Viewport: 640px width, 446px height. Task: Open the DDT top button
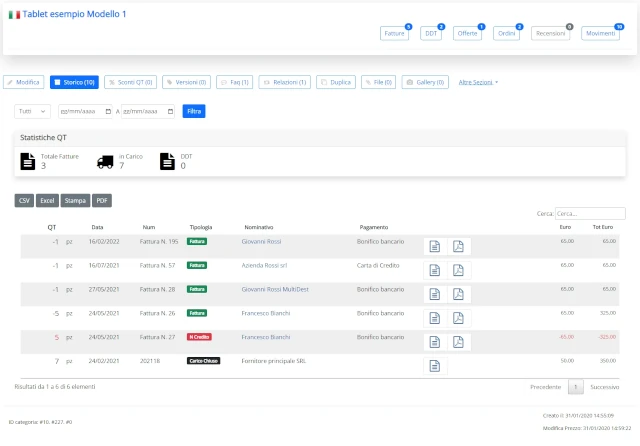tap(431, 33)
